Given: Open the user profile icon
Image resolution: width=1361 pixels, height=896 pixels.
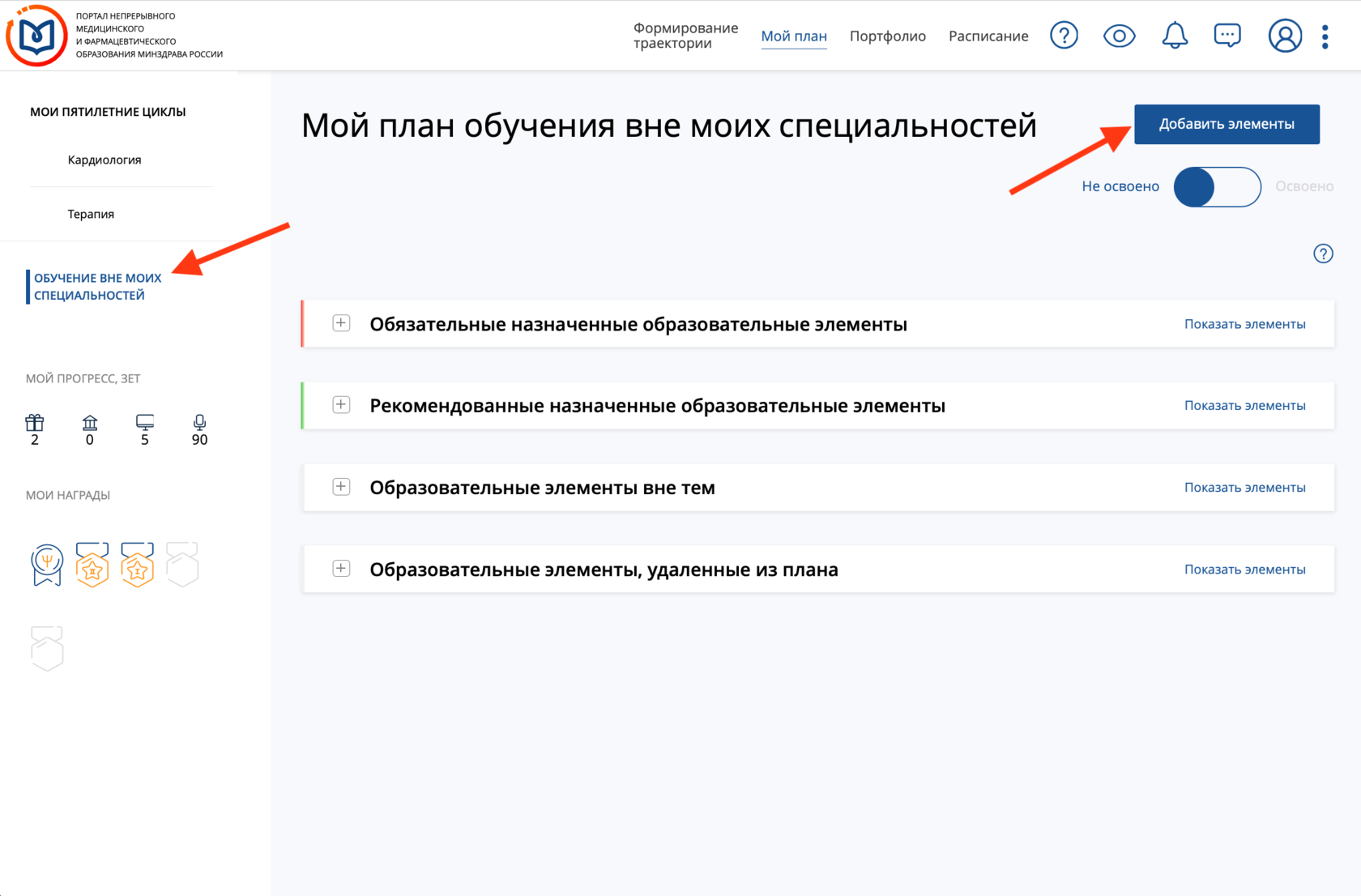Looking at the screenshot, I should [x=1285, y=36].
